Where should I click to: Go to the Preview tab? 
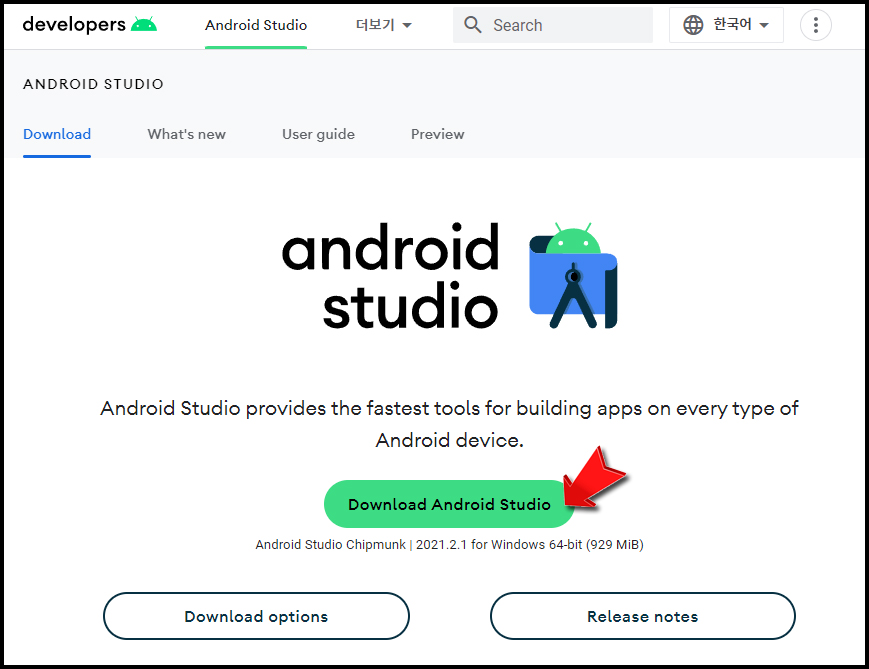tap(437, 134)
